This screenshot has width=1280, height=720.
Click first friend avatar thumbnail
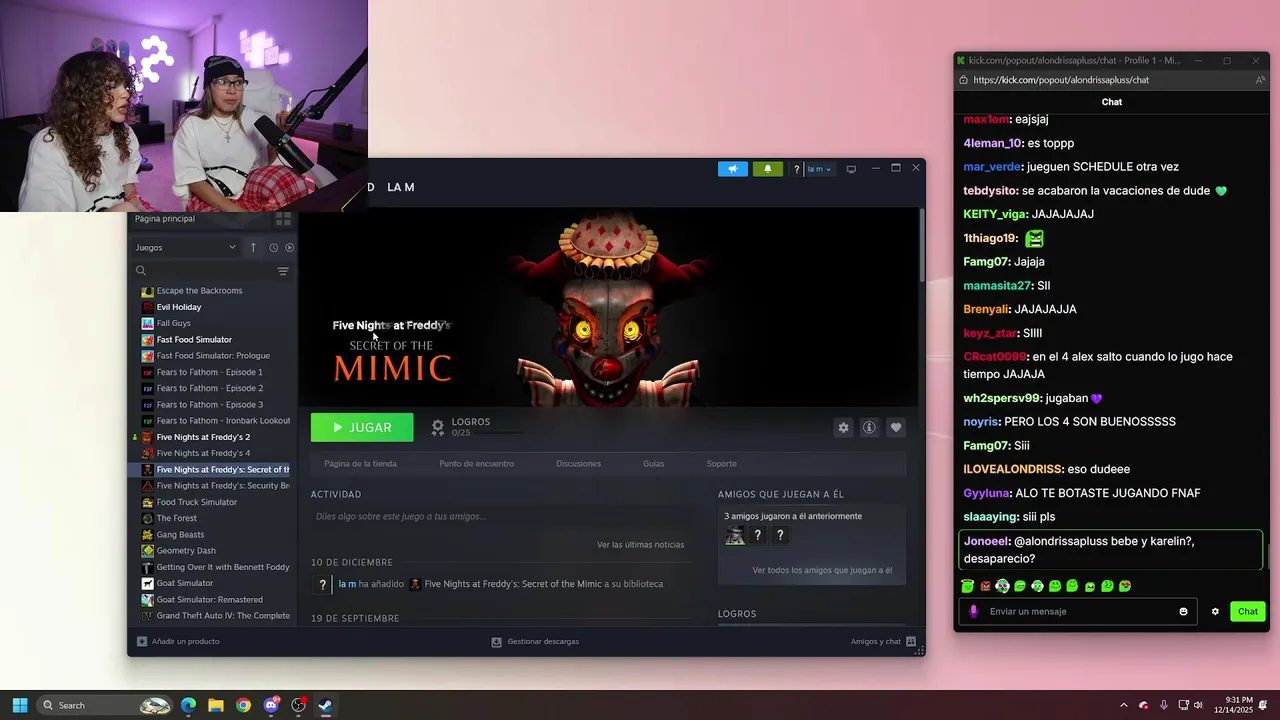(735, 536)
